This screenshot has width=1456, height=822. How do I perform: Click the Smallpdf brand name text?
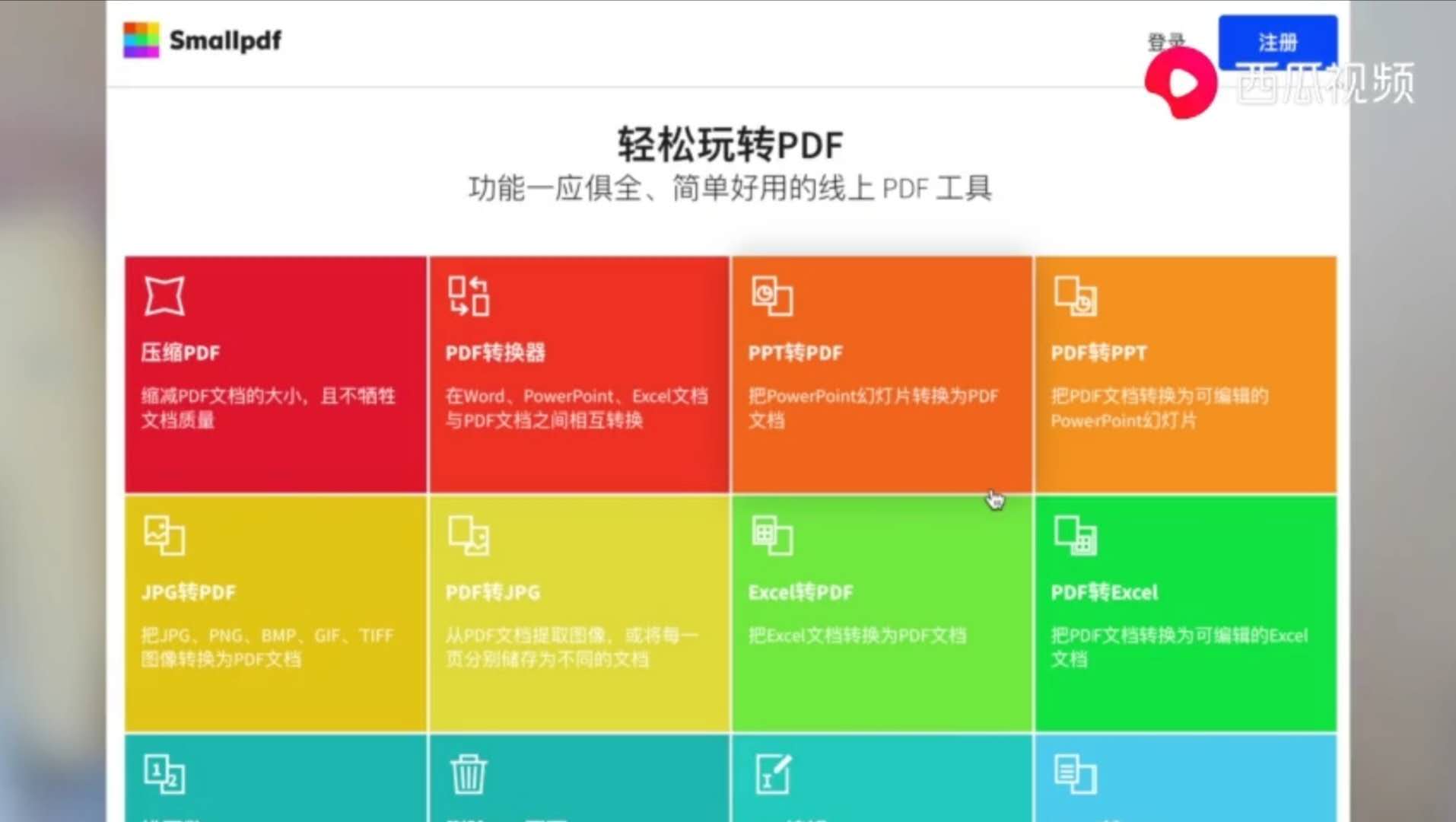point(225,40)
